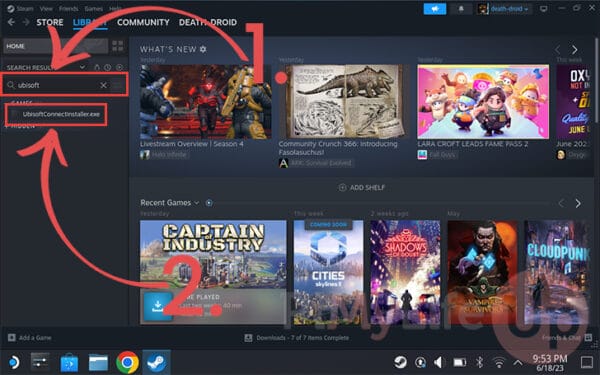The height and width of the screenshot is (375, 600).
Task: Open the Captain of Industry game tile
Action: (213, 272)
